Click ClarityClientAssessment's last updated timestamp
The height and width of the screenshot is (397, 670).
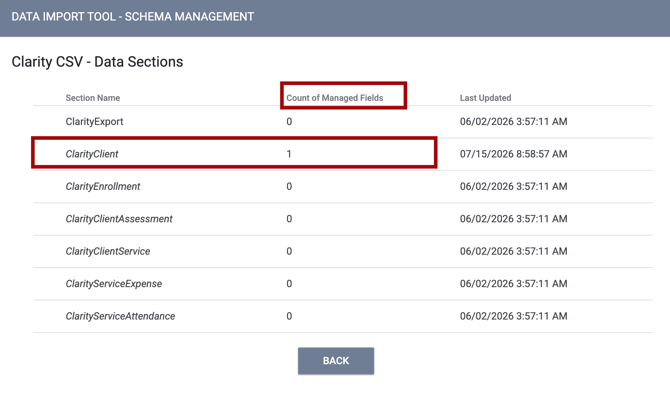pyautogui.click(x=514, y=219)
